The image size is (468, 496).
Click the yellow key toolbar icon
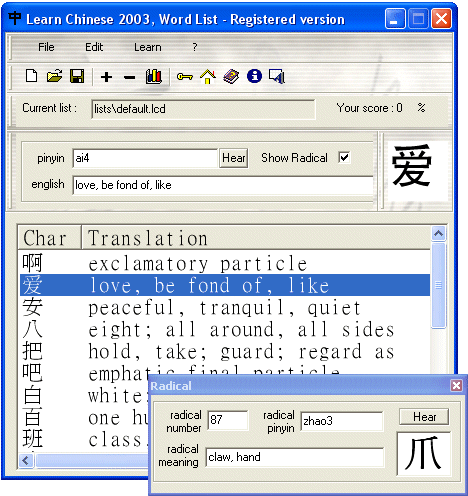[185, 77]
